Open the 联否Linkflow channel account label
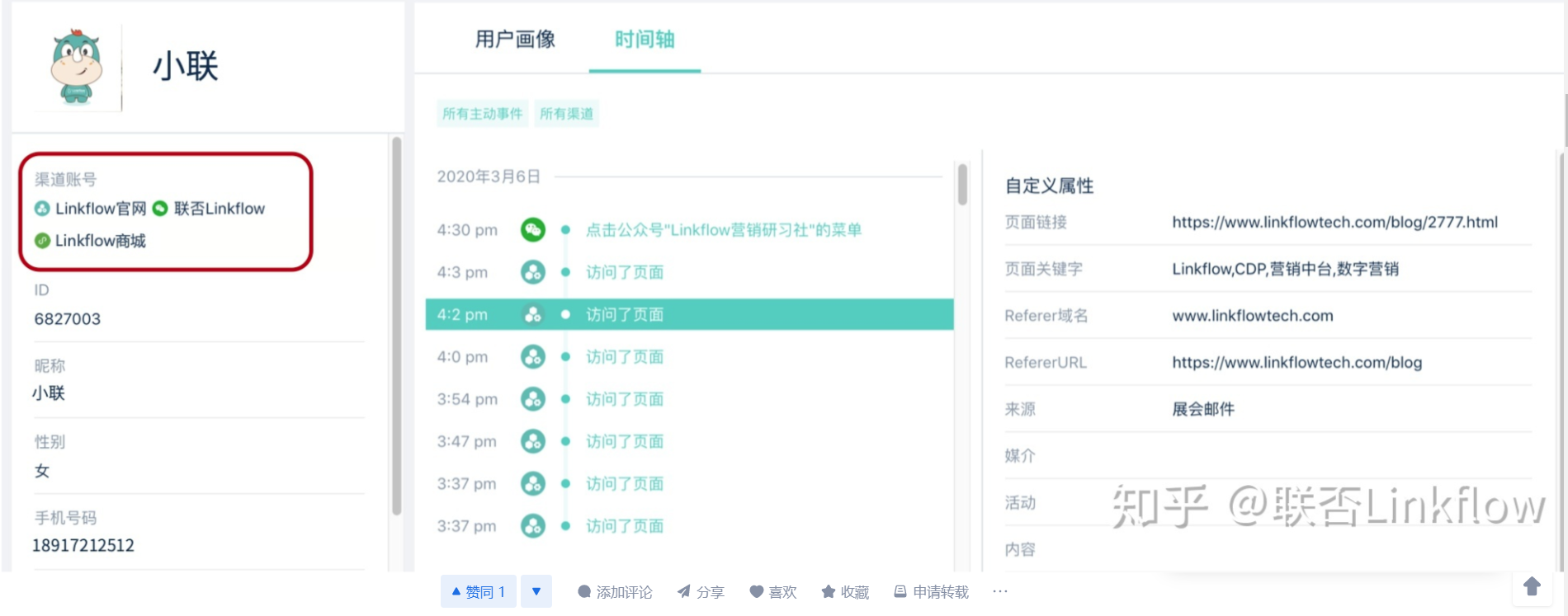This screenshot has height=616, width=1568. [220, 209]
